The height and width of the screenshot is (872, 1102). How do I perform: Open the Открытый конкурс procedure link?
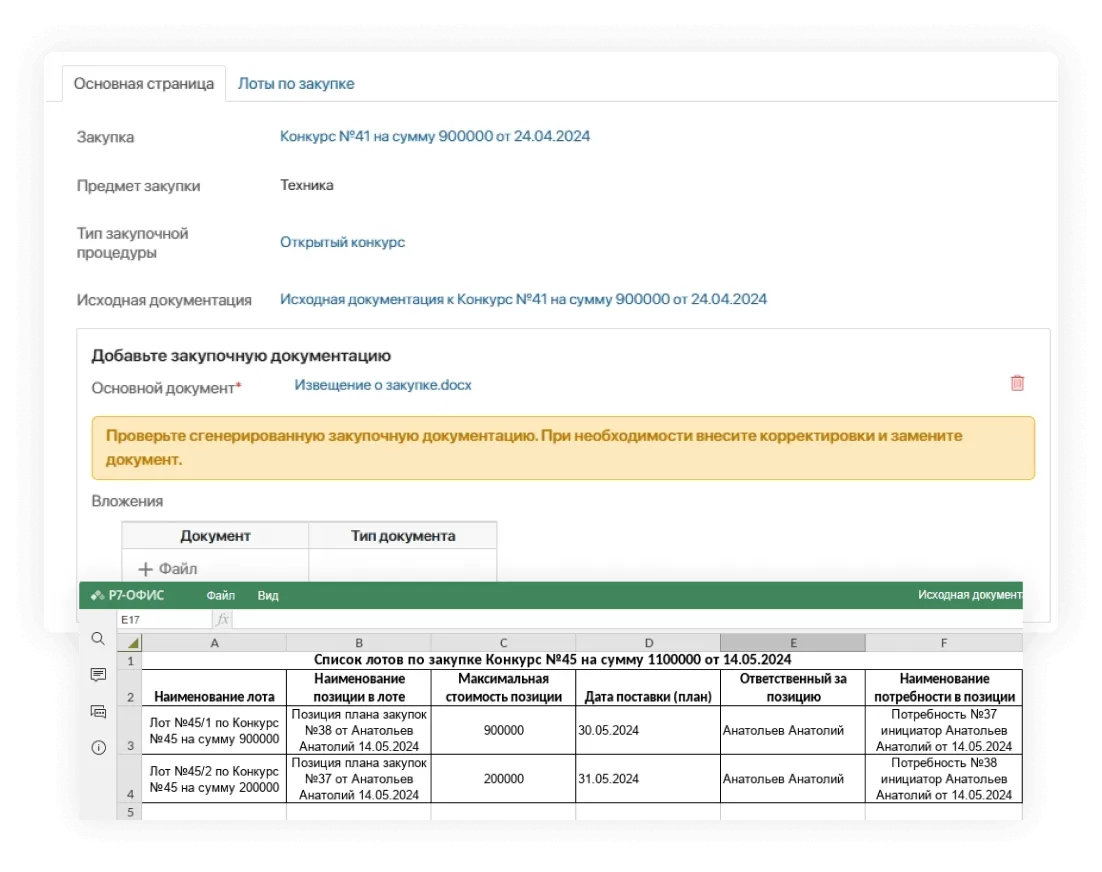[342, 242]
